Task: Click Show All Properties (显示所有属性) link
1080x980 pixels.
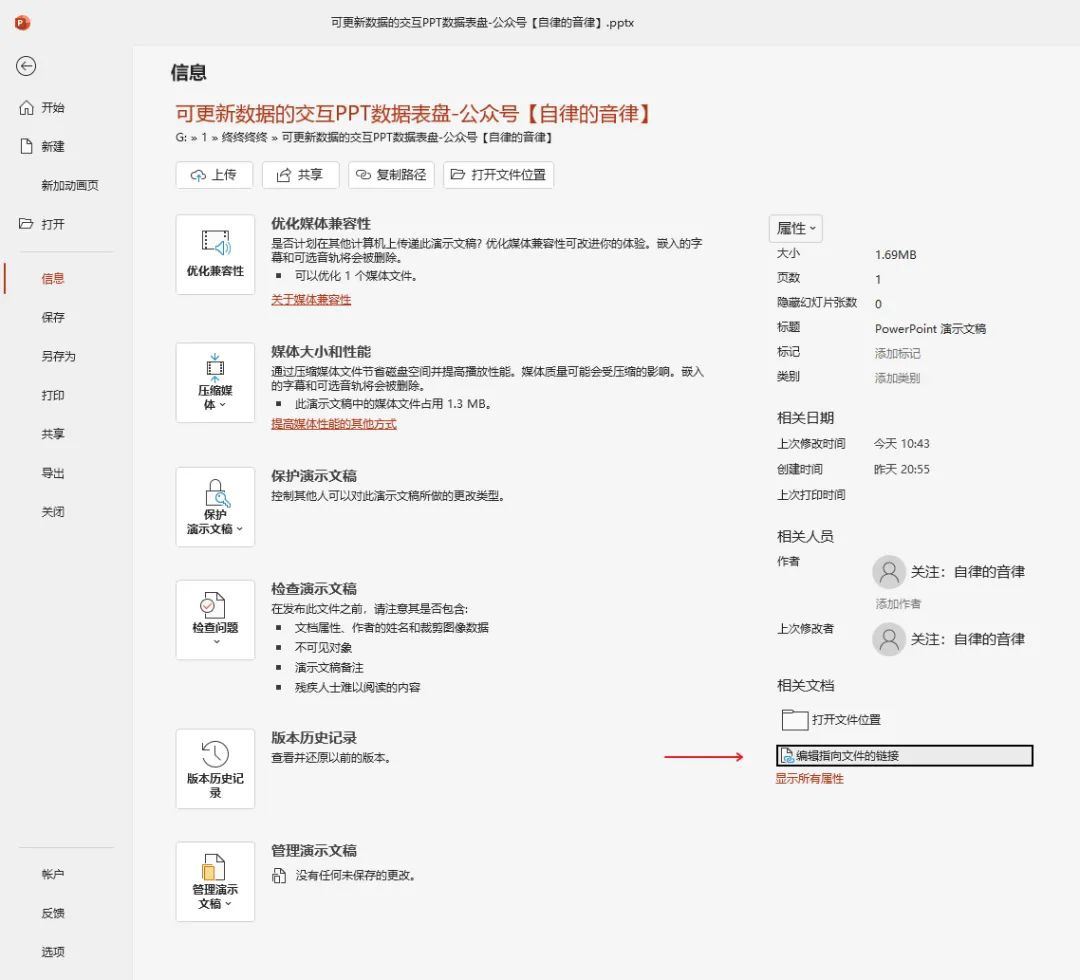Action: pyautogui.click(x=809, y=779)
